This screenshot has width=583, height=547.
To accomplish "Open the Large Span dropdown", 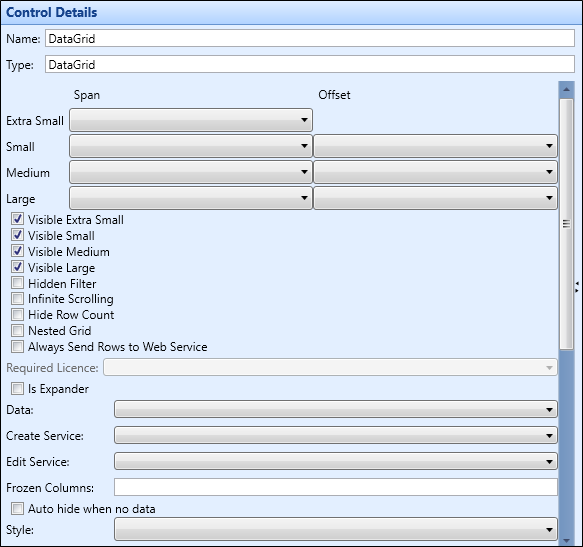I will pyautogui.click(x=191, y=198).
